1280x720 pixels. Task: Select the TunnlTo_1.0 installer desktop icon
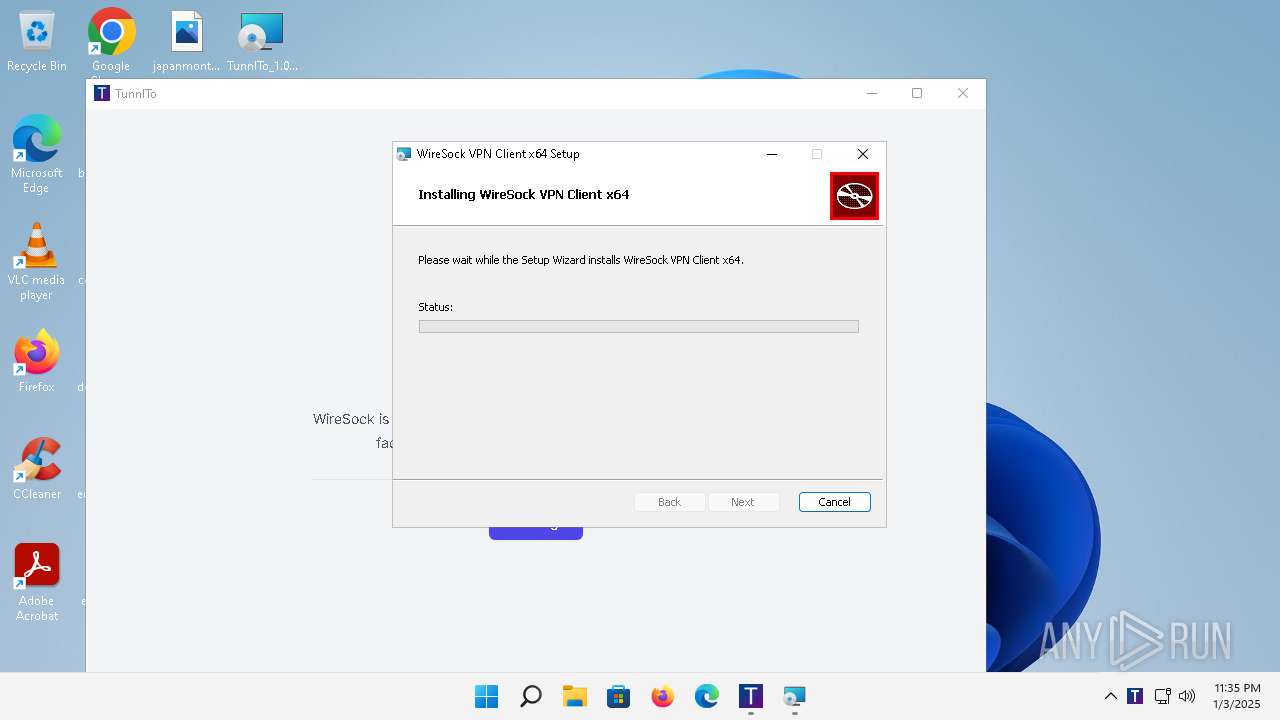click(262, 41)
